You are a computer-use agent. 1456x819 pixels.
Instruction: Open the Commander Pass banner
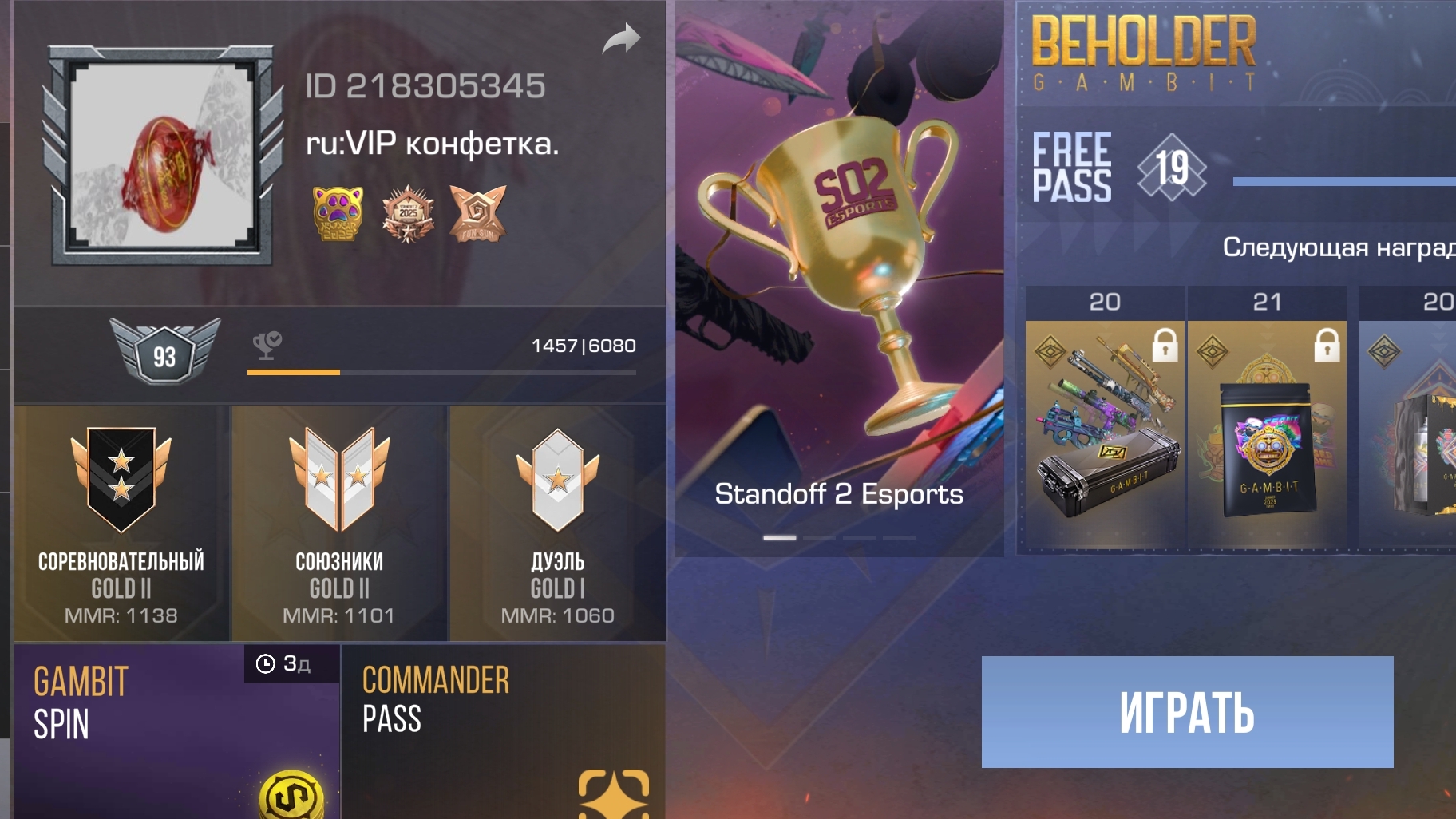(x=504, y=731)
